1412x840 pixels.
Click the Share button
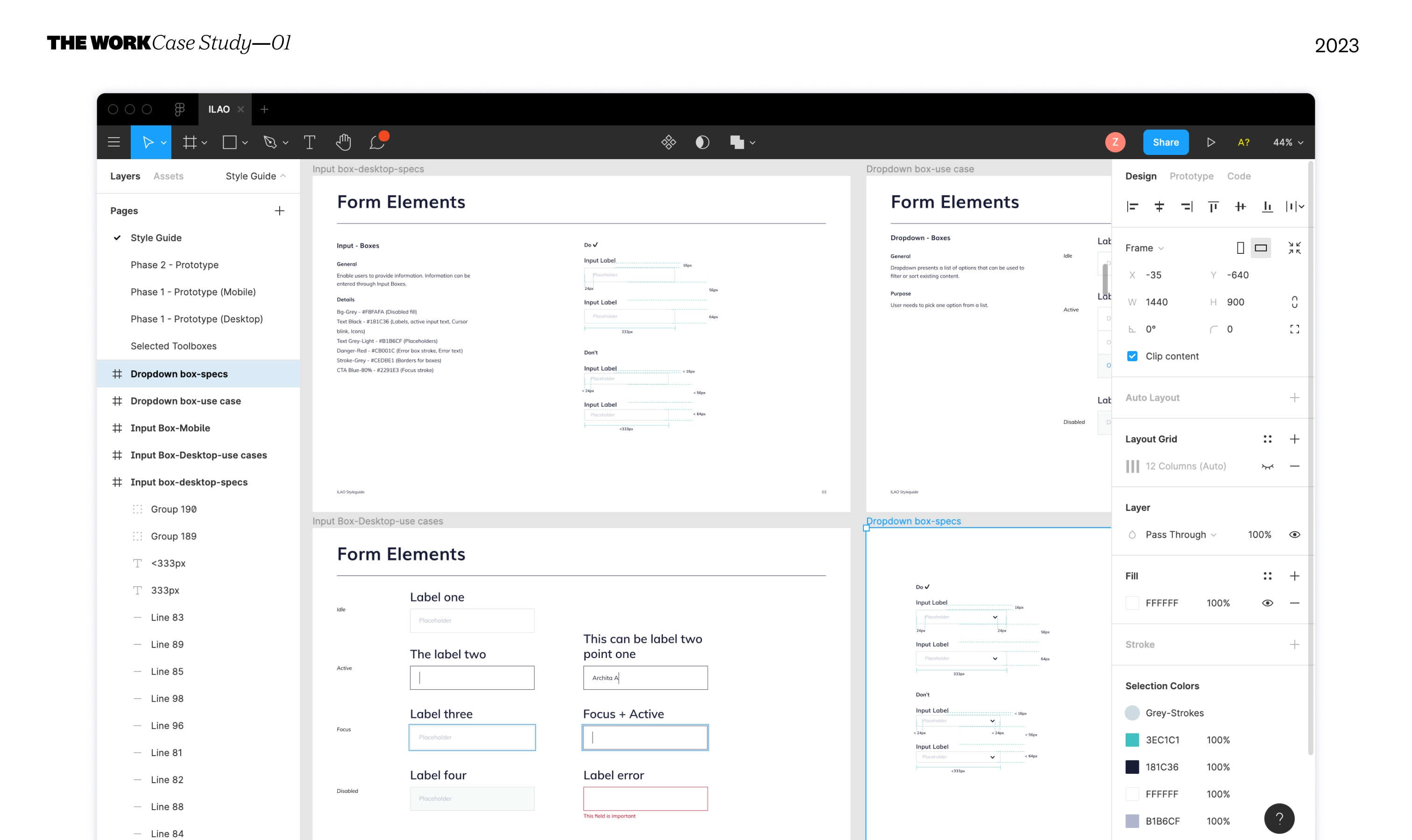pyautogui.click(x=1165, y=142)
